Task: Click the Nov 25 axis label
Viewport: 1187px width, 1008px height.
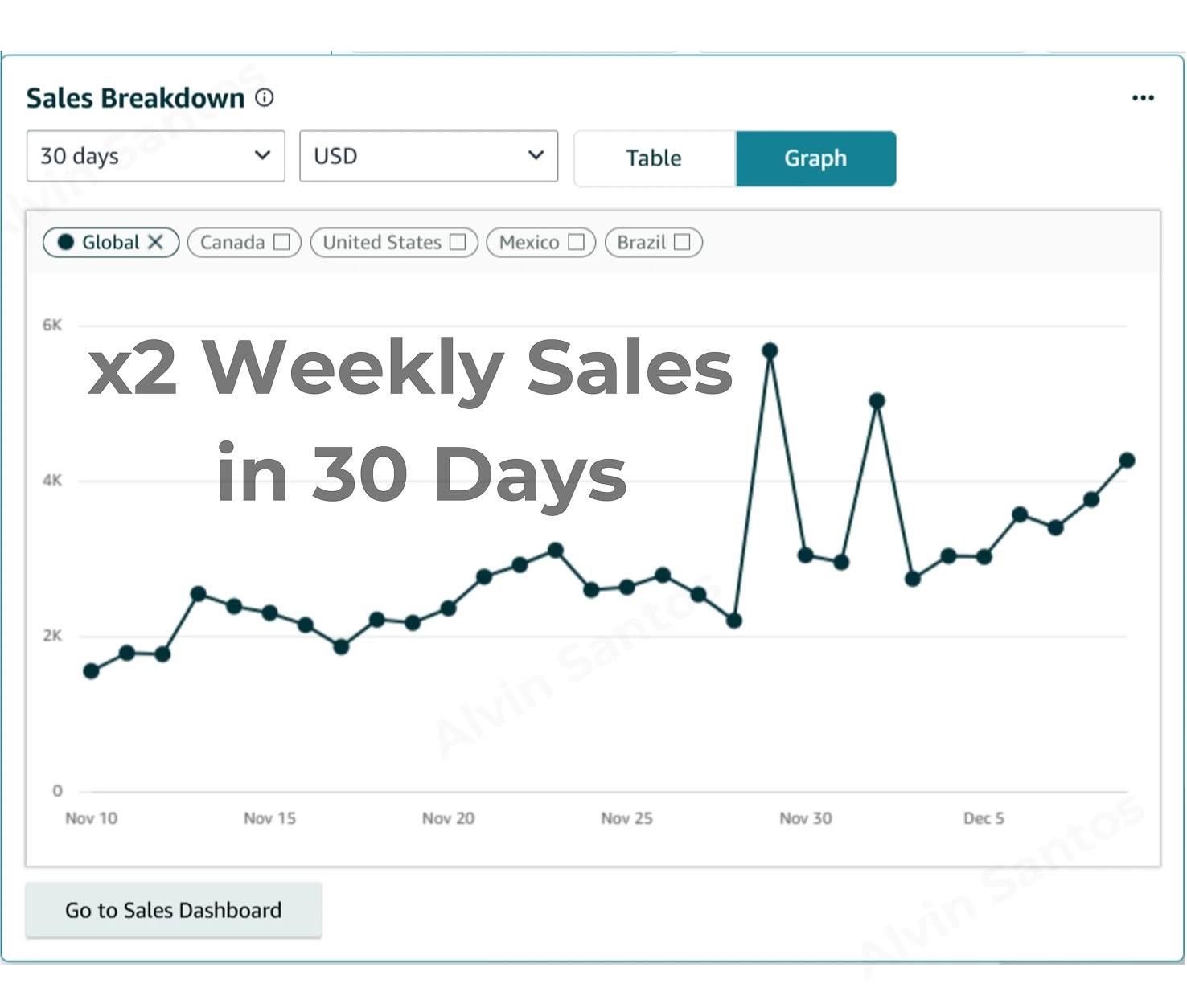Action: (626, 818)
